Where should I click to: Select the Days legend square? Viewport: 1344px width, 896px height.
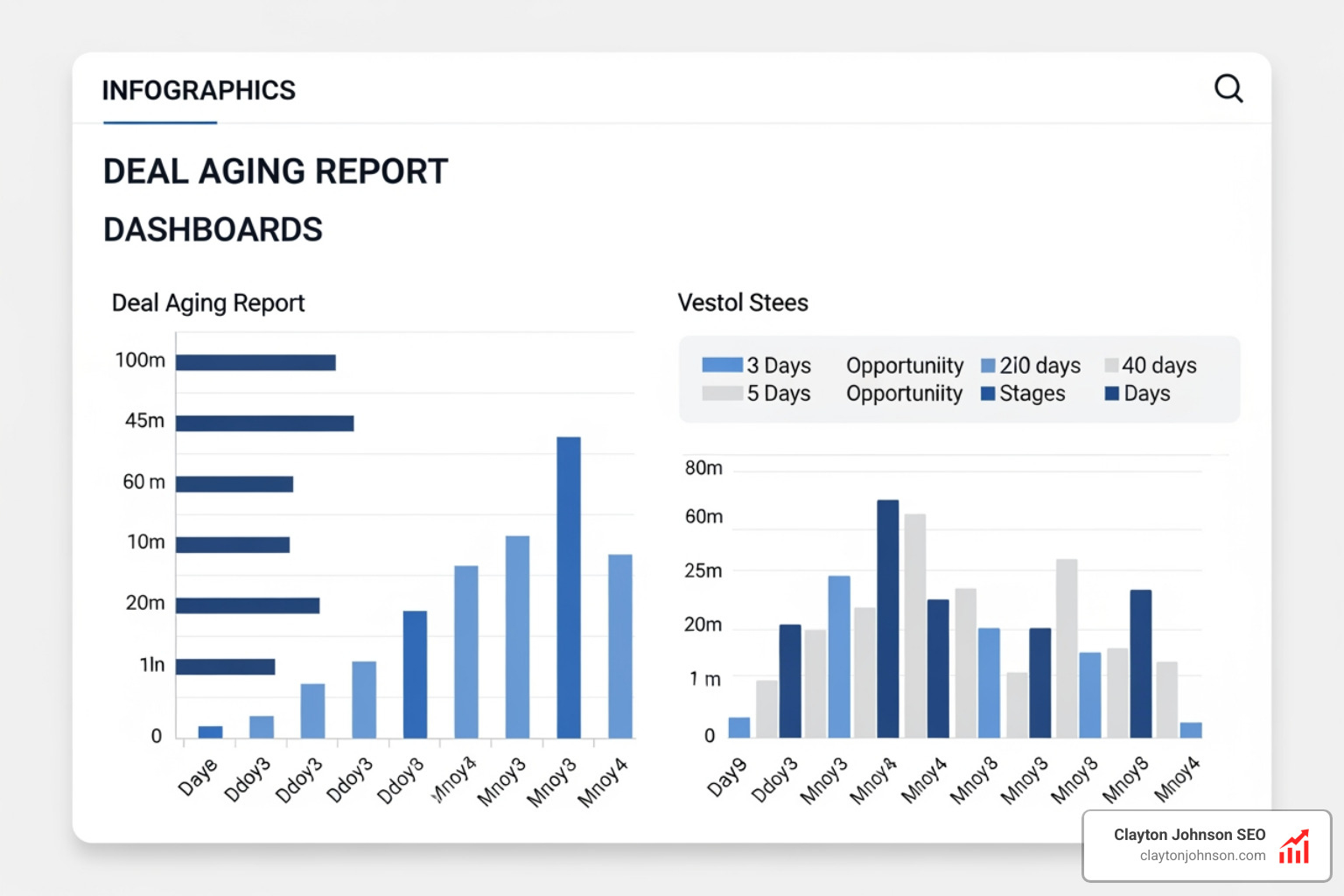tap(1112, 393)
